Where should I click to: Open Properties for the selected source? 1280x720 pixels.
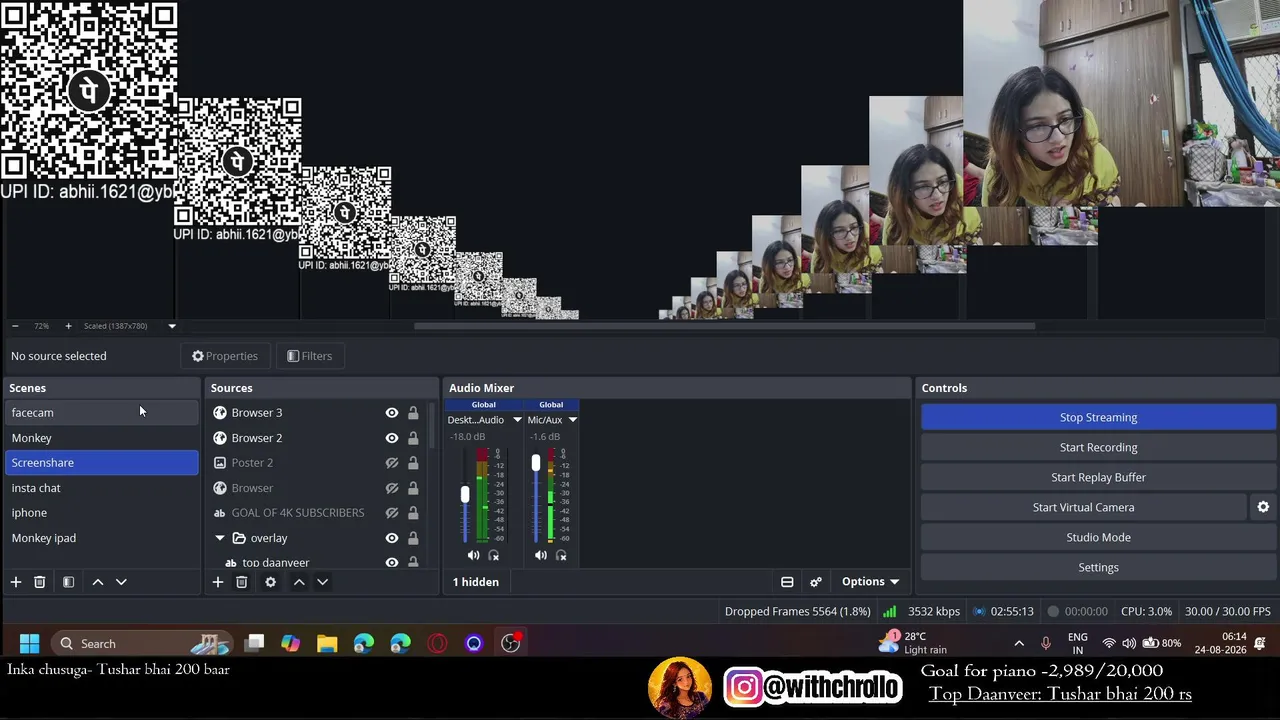[x=225, y=356]
